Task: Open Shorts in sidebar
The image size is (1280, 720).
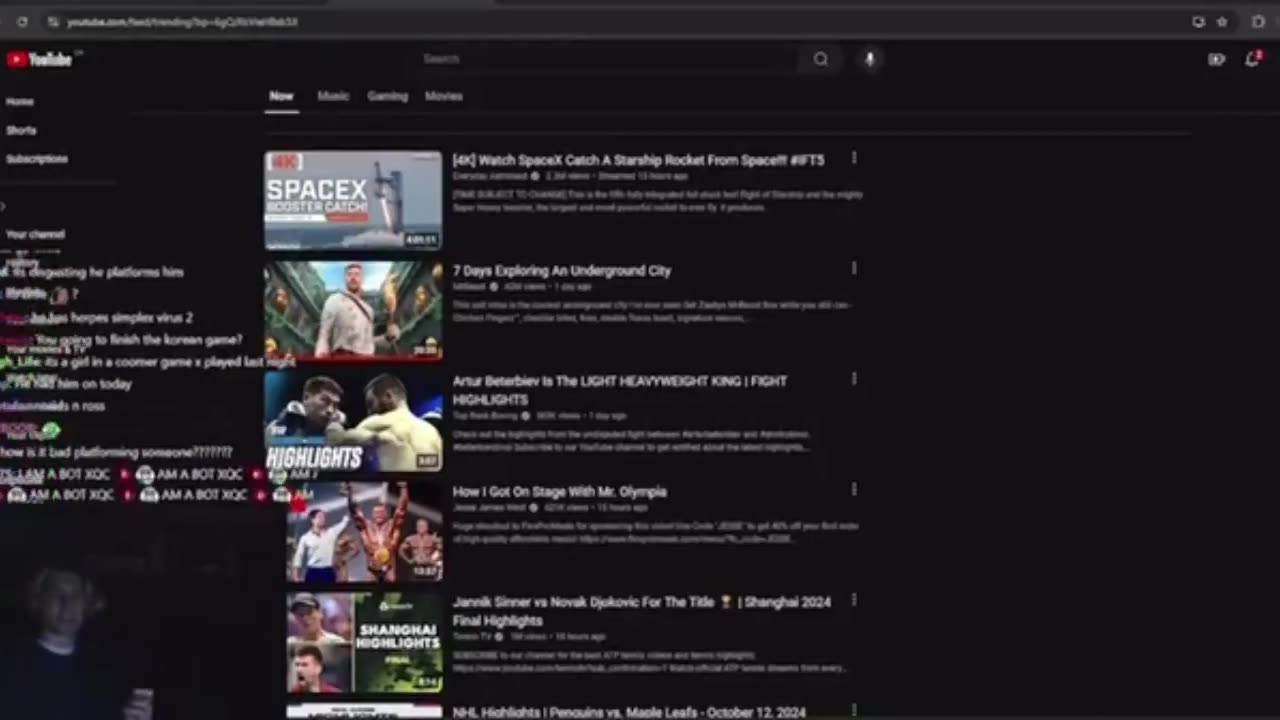Action: 21,130
